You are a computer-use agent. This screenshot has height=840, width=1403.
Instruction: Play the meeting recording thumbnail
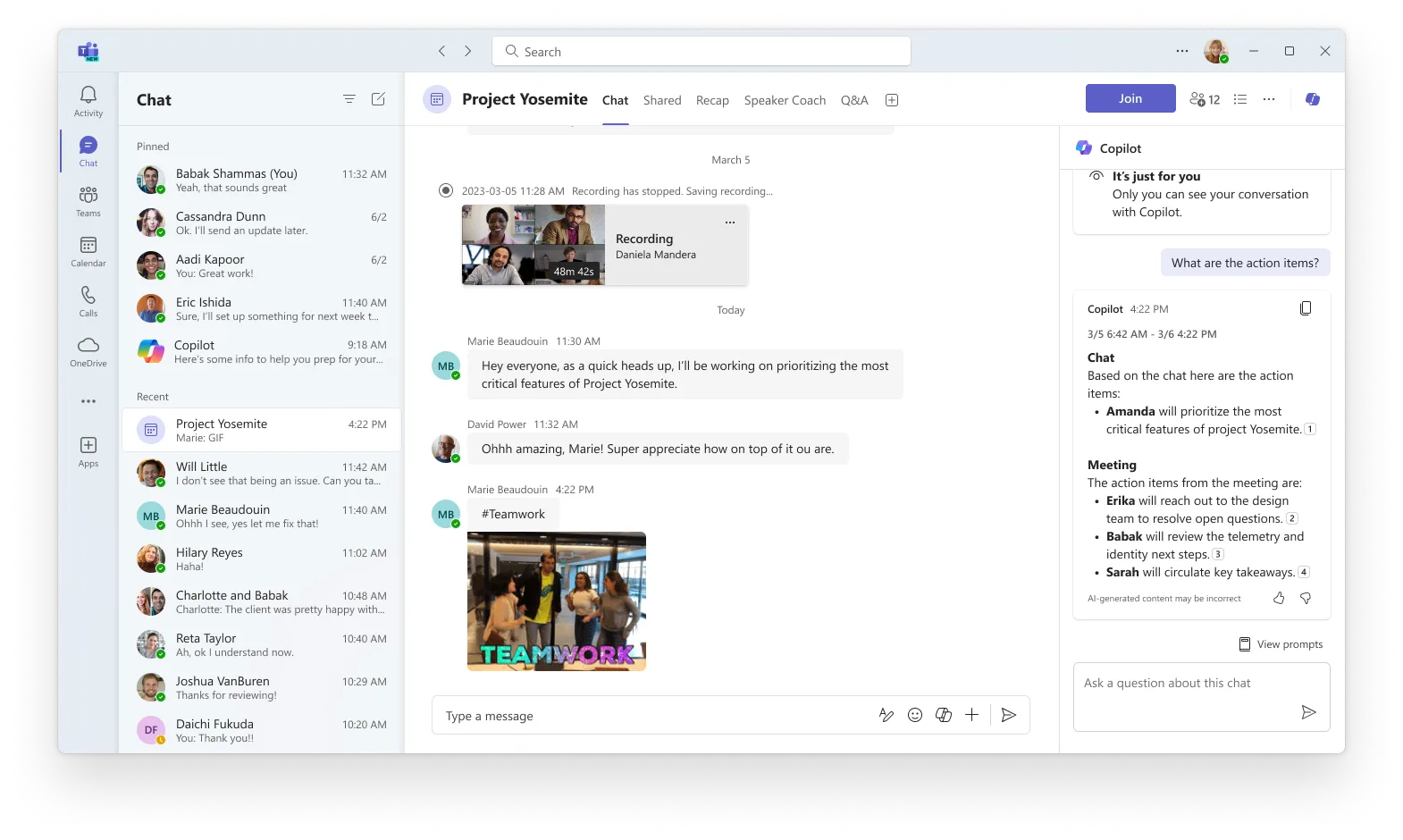point(533,245)
